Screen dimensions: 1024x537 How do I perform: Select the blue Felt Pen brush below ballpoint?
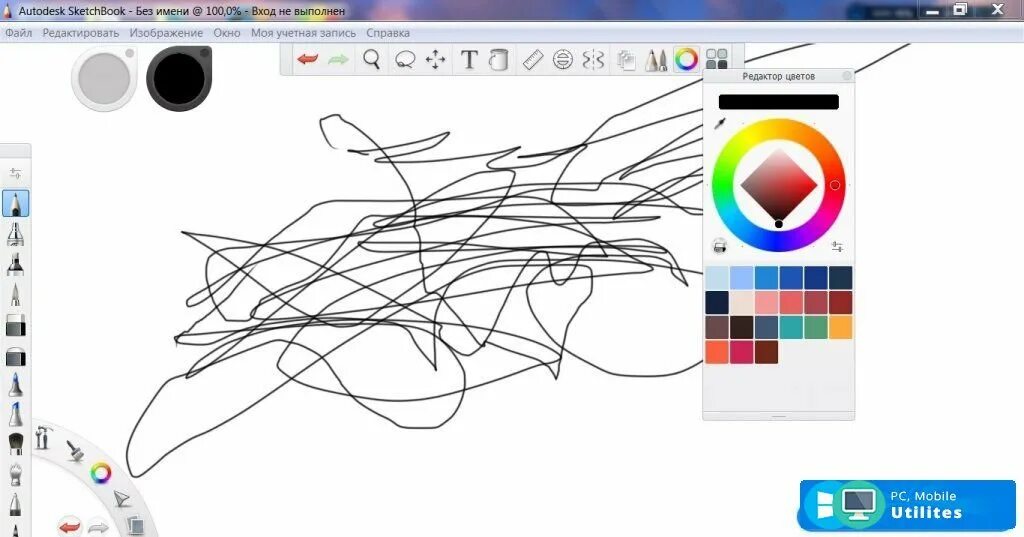click(x=15, y=415)
